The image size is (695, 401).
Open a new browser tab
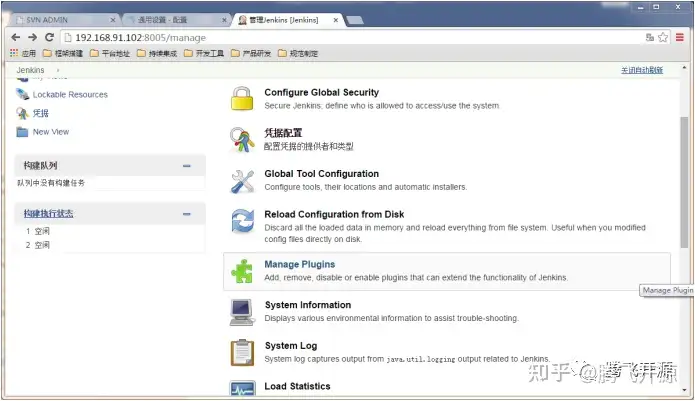355,20
